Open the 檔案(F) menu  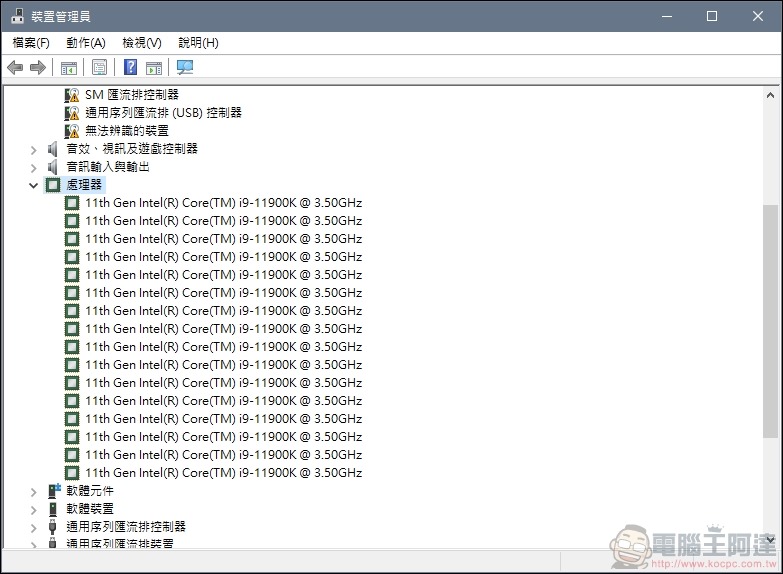click(x=31, y=43)
